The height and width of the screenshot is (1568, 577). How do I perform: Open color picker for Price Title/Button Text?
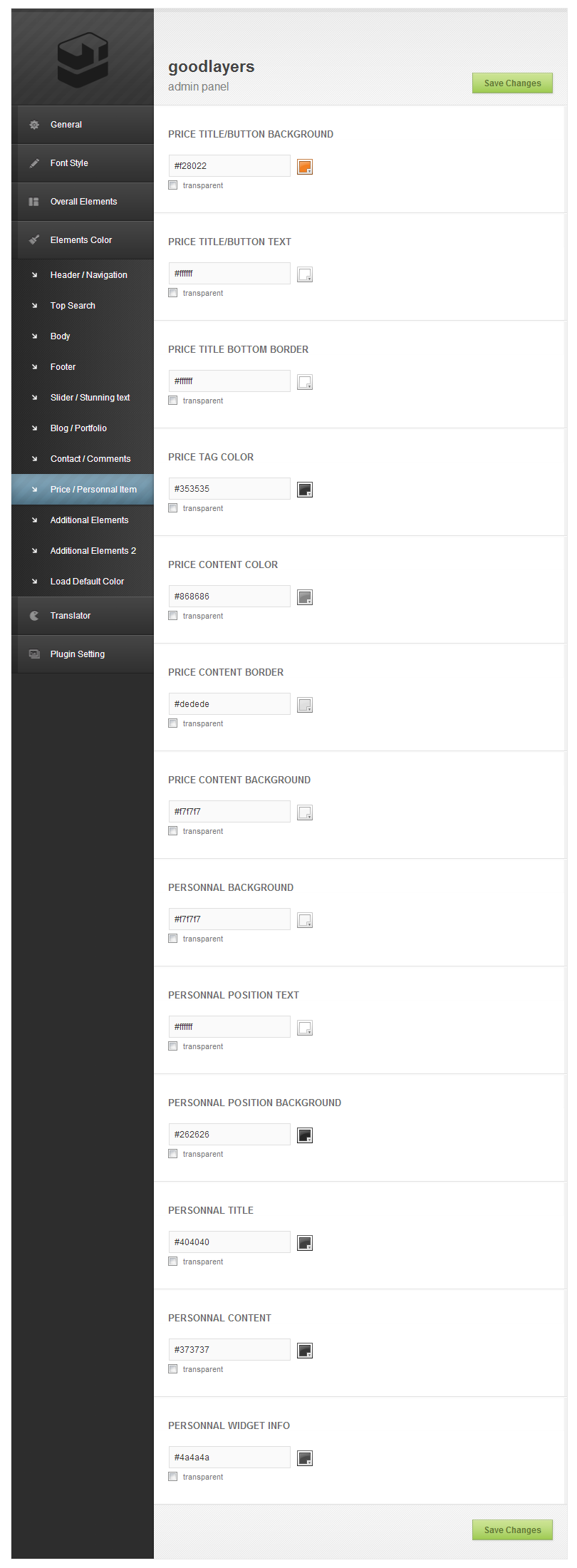click(305, 274)
